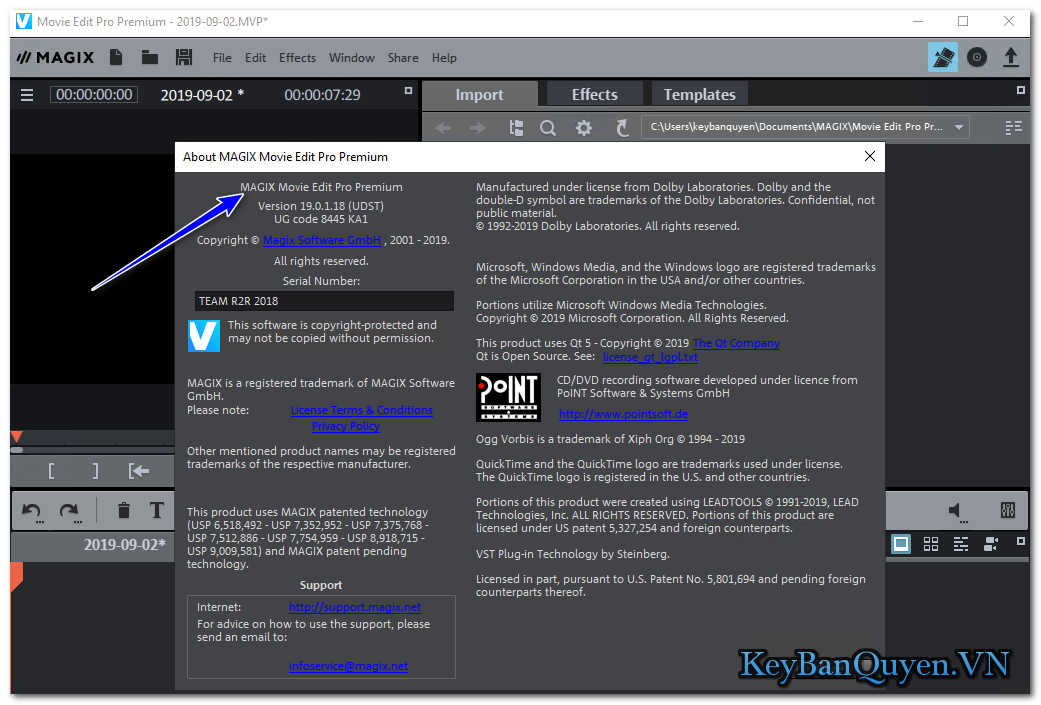Jump to range start button
The image size is (1041, 705).
[x=139, y=471]
